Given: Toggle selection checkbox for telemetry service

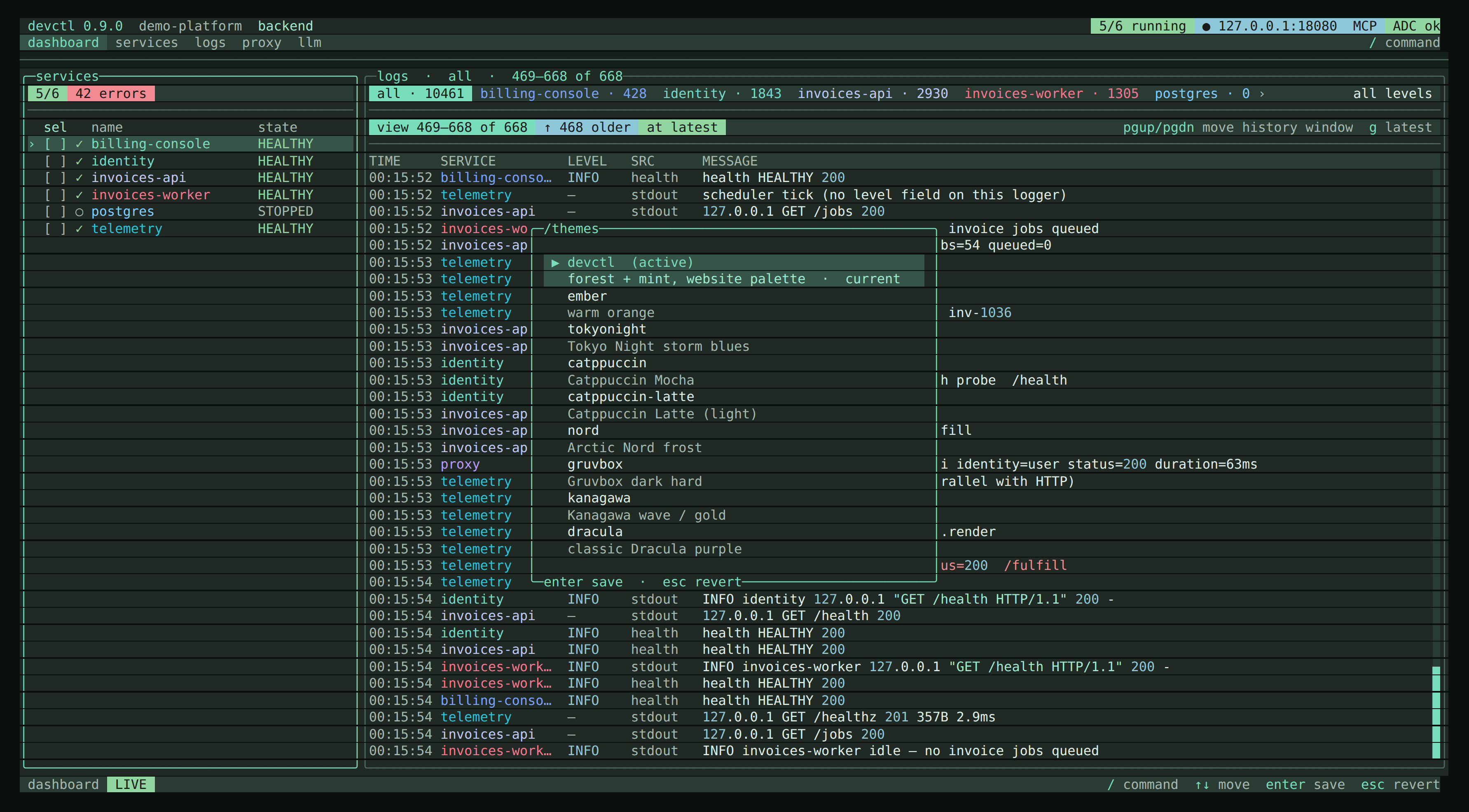Looking at the screenshot, I should coord(55,229).
